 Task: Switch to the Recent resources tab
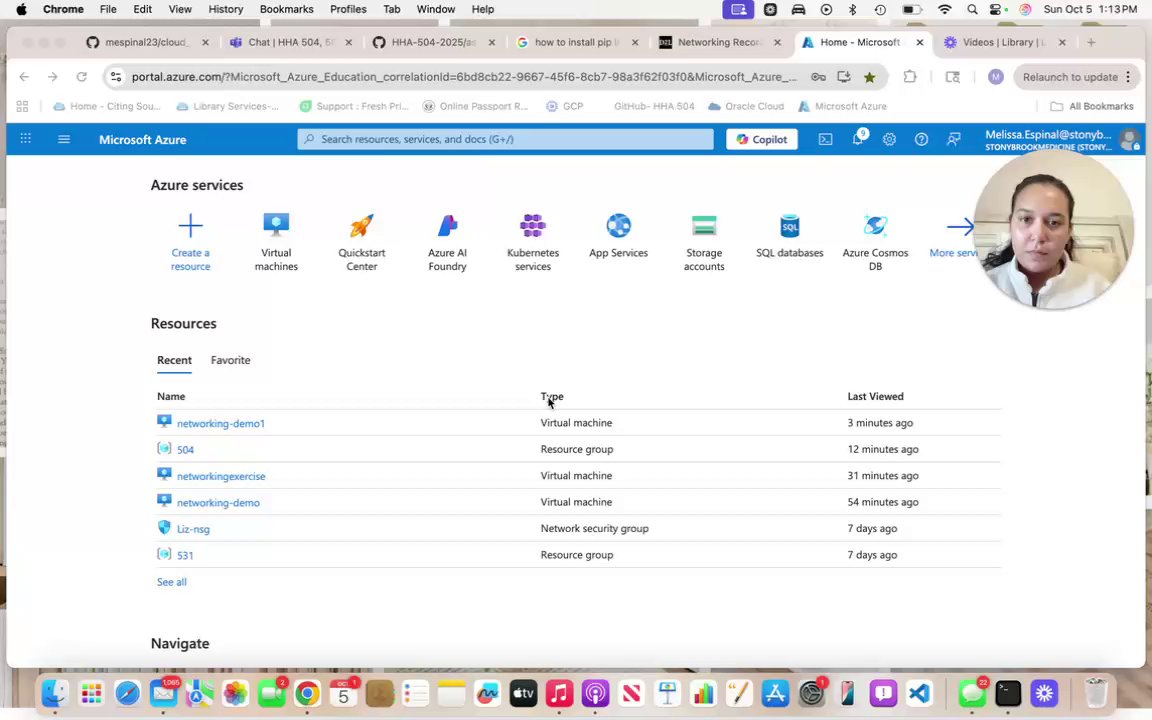pyautogui.click(x=174, y=360)
